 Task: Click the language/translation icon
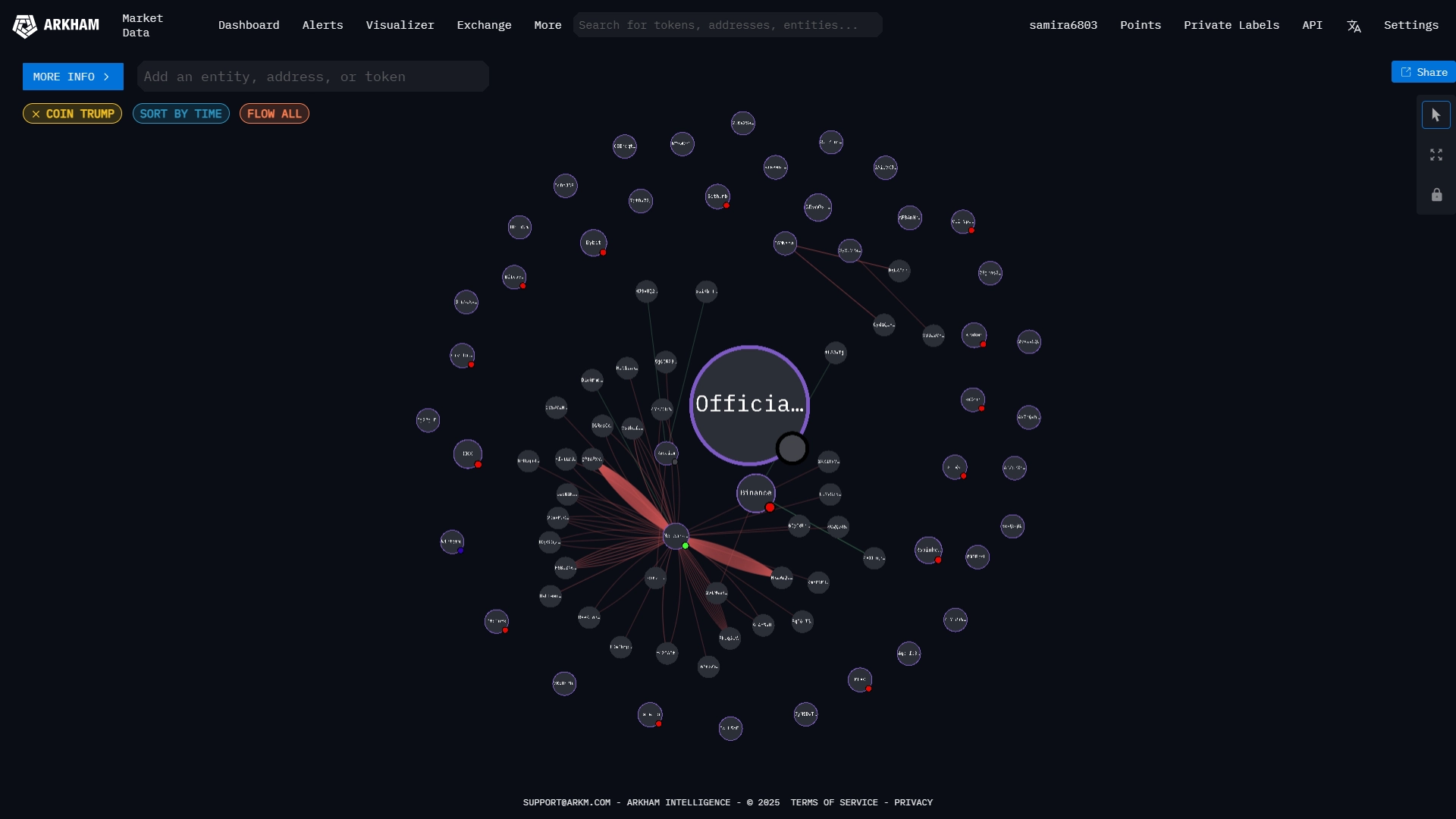click(1354, 25)
